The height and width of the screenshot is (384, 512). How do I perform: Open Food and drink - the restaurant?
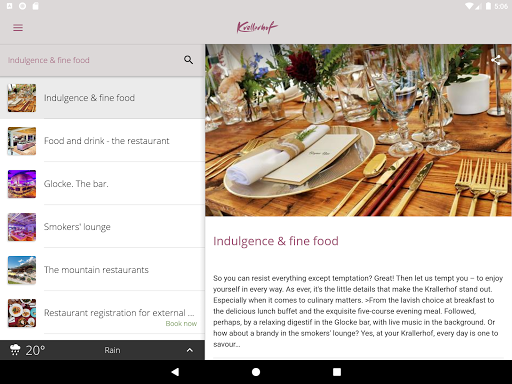click(102, 141)
